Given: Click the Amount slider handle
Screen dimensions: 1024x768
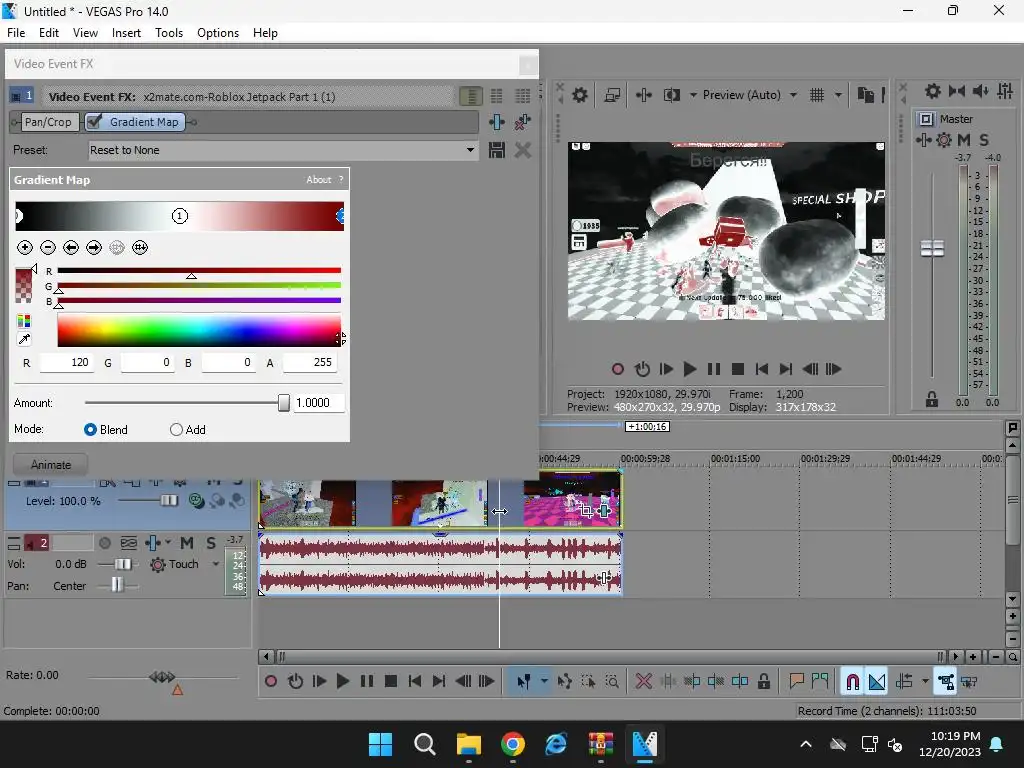Looking at the screenshot, I should click(x=283, y=403).
